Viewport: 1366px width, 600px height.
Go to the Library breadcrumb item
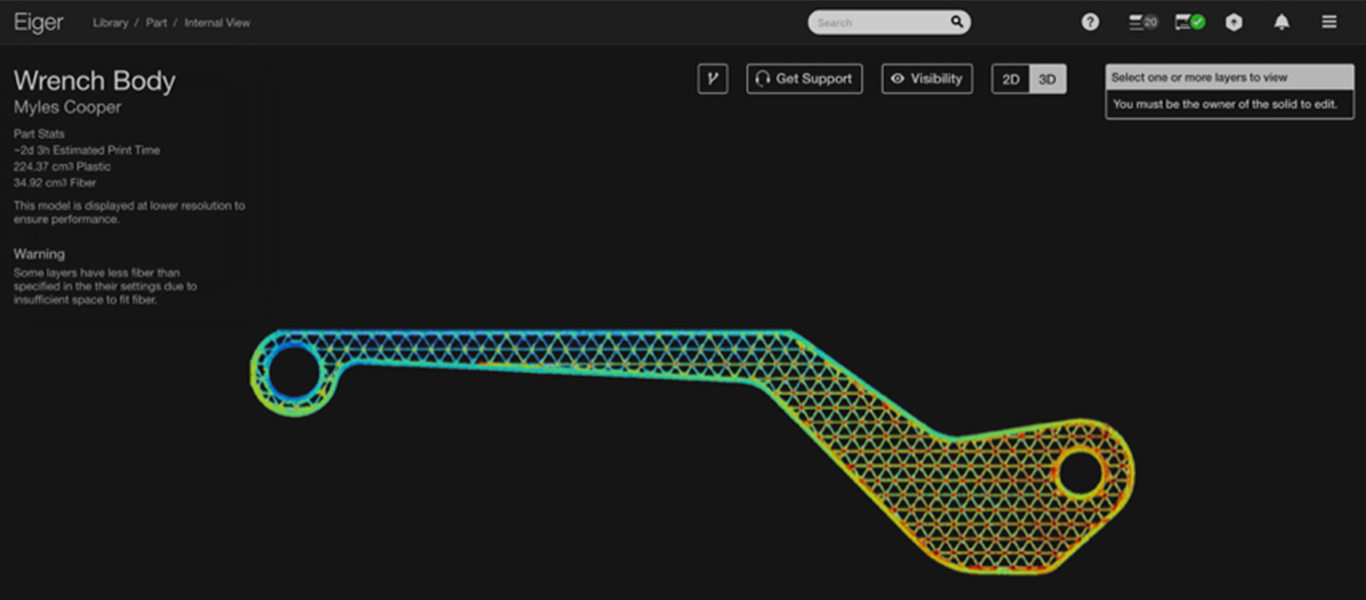110,22
